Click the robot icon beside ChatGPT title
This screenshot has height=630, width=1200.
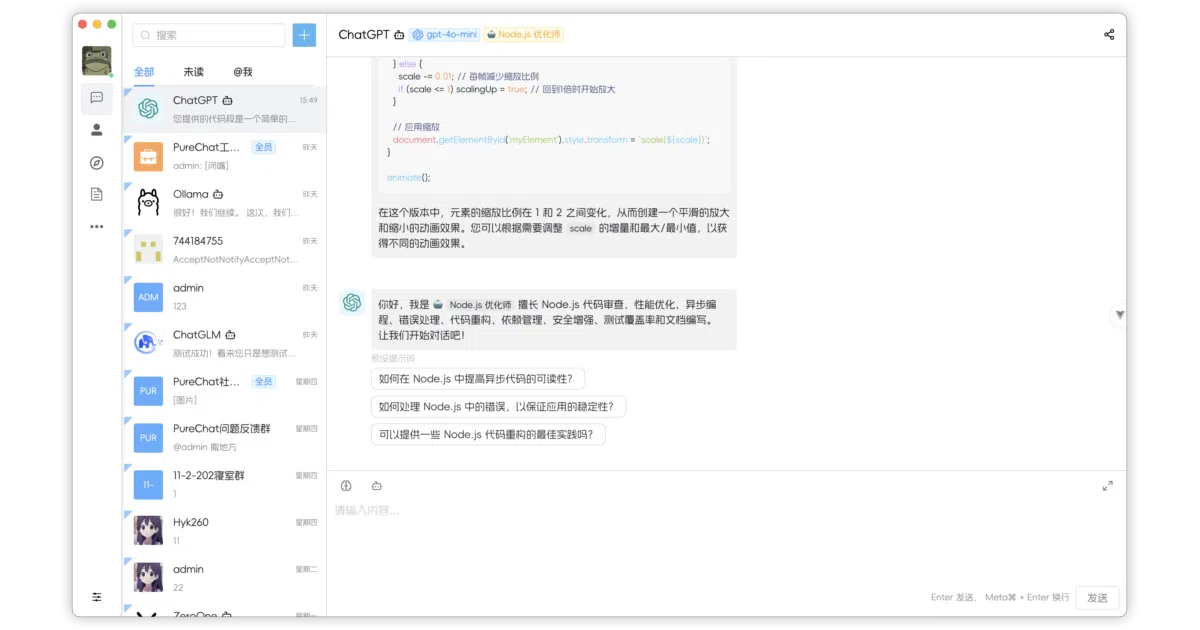(400, 34)
